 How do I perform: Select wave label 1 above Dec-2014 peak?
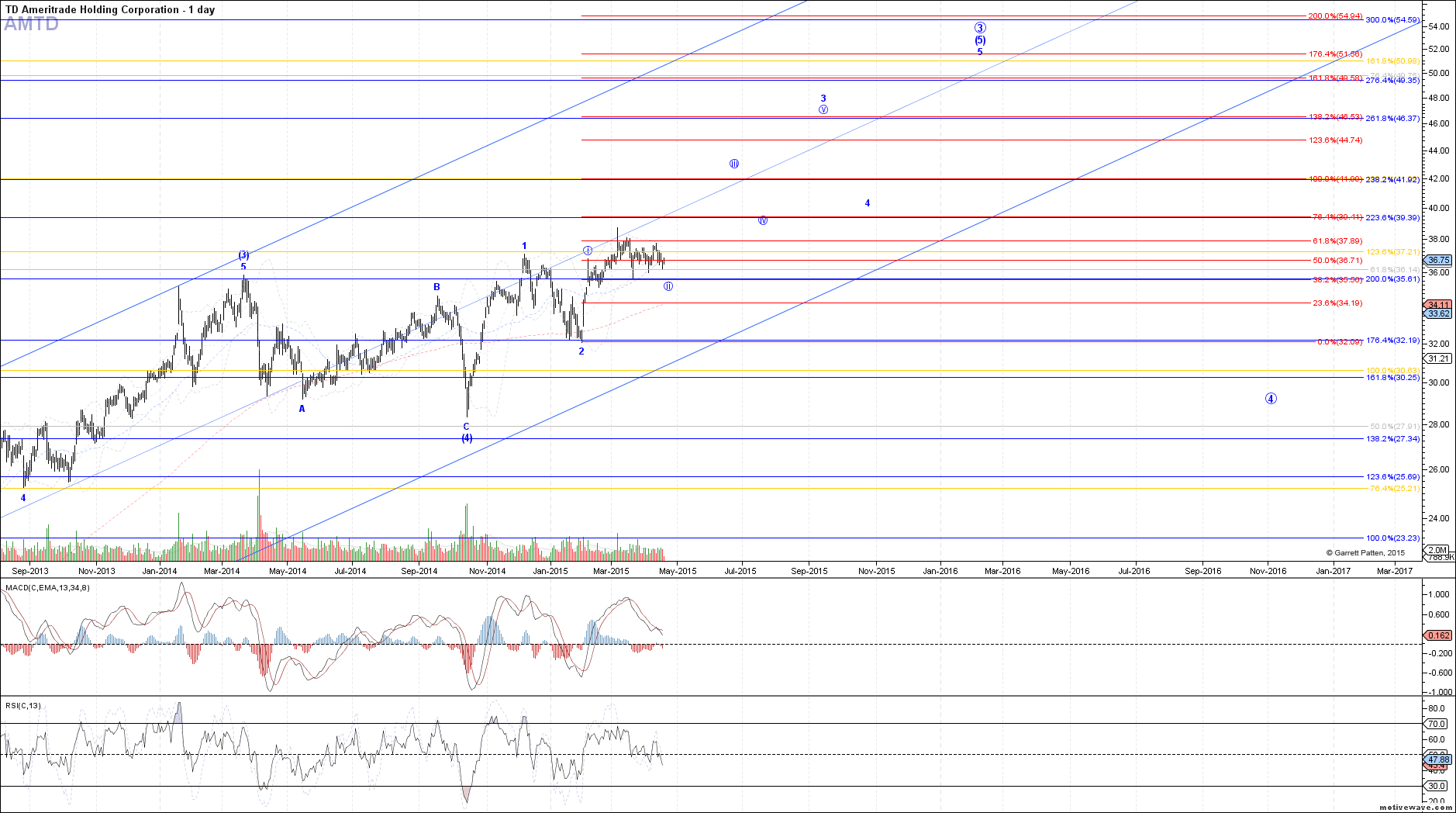524,246
